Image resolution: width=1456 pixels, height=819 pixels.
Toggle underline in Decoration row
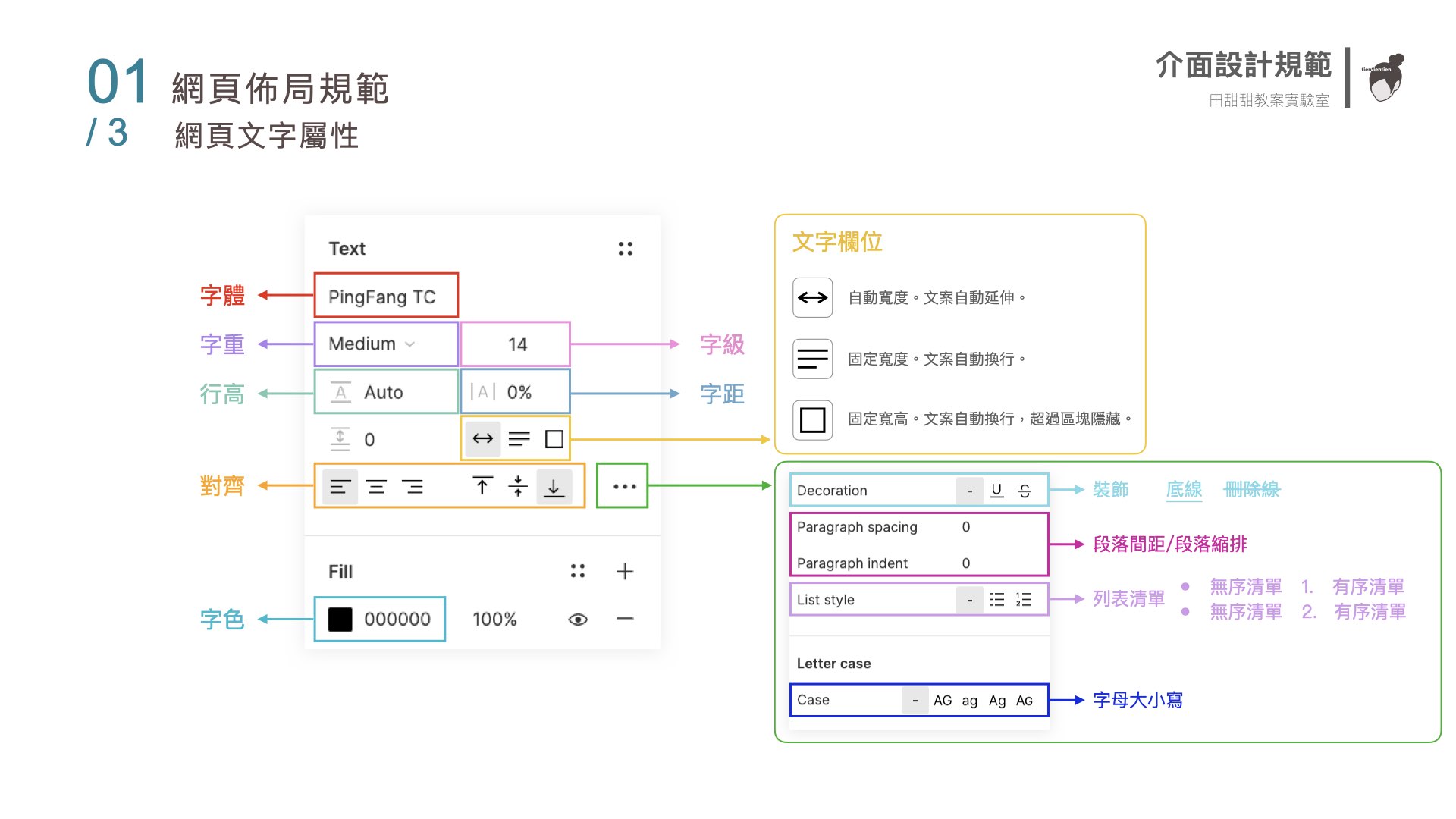coord(997,491)
